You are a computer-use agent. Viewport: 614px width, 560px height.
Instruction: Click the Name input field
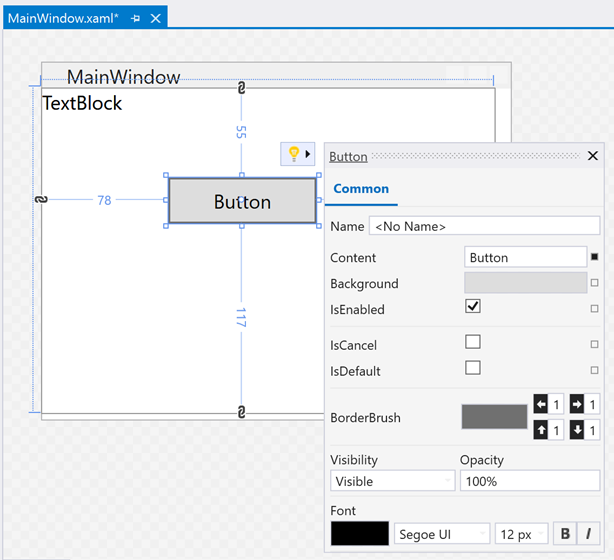tap(484, 226)
